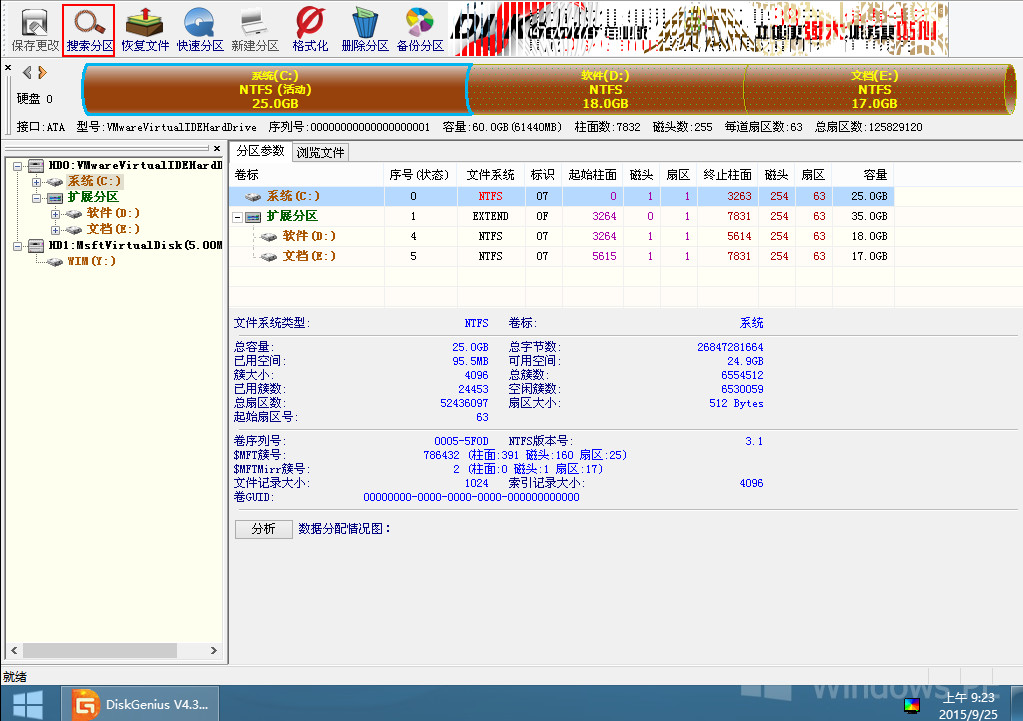Expand the 系统(C:) node in disk tree
The image size is (1023, 721).
coord(36,182)
